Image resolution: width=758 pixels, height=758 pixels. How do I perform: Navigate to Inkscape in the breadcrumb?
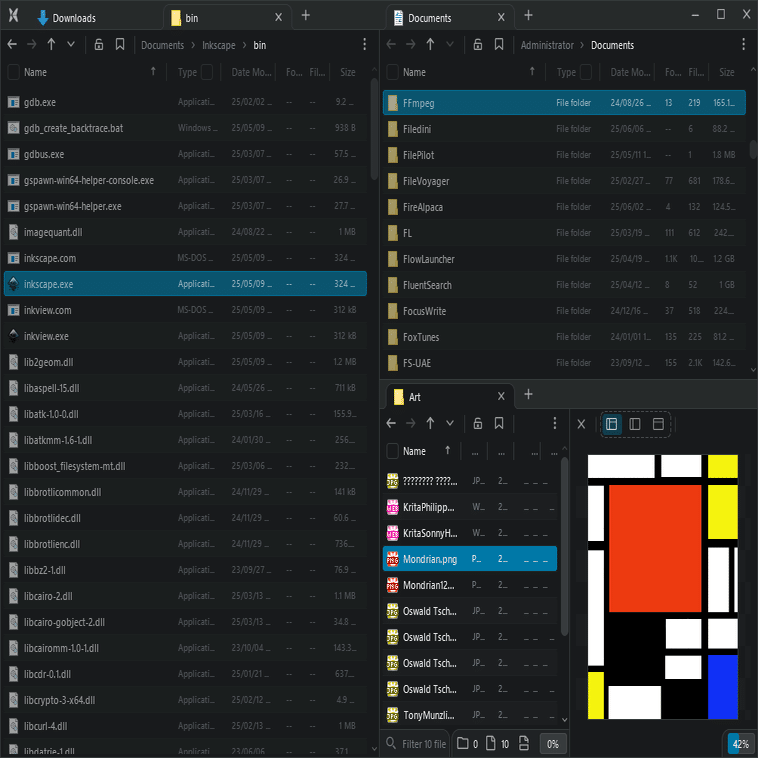[x=219, y=45]
